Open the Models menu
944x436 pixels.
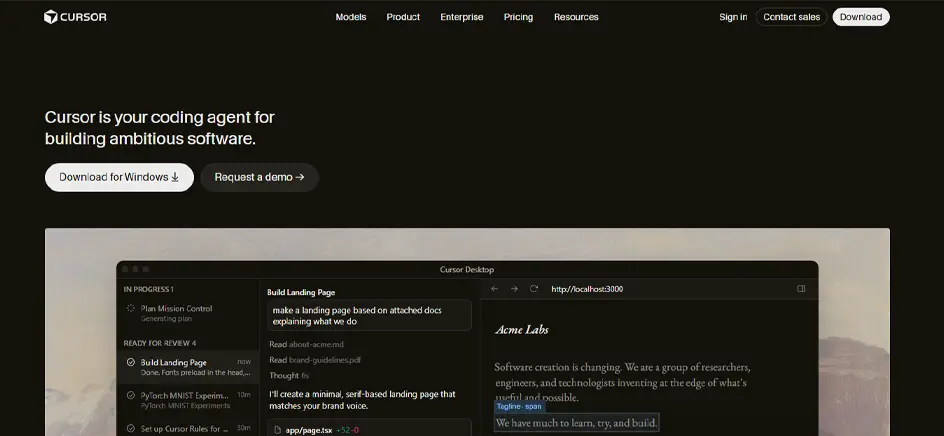(351, 17)
